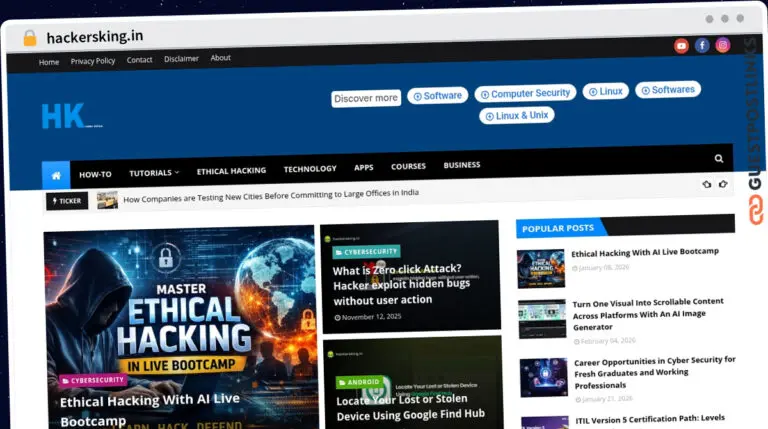
Task: Select the Linux & Unix topic button
Action: coord(517,115)
